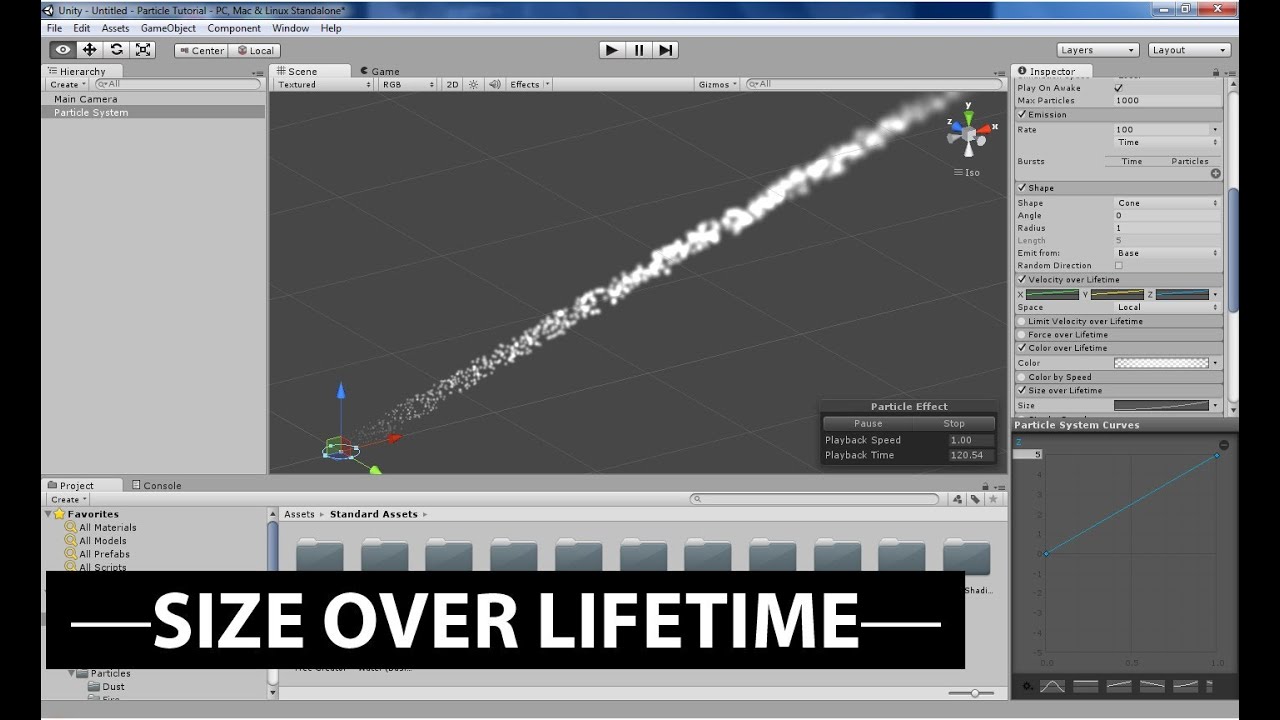
Task: Click the scene orientation gizmo cube
Action: coord(967,132)
